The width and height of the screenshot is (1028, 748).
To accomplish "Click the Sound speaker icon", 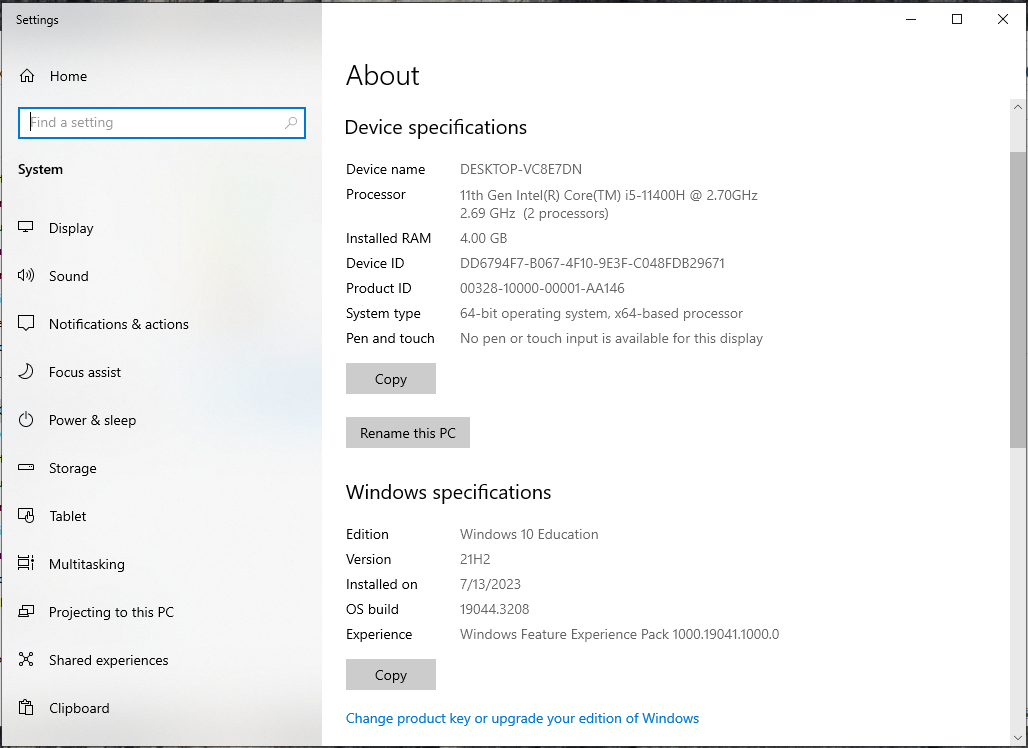I will [x=26, y=275].
